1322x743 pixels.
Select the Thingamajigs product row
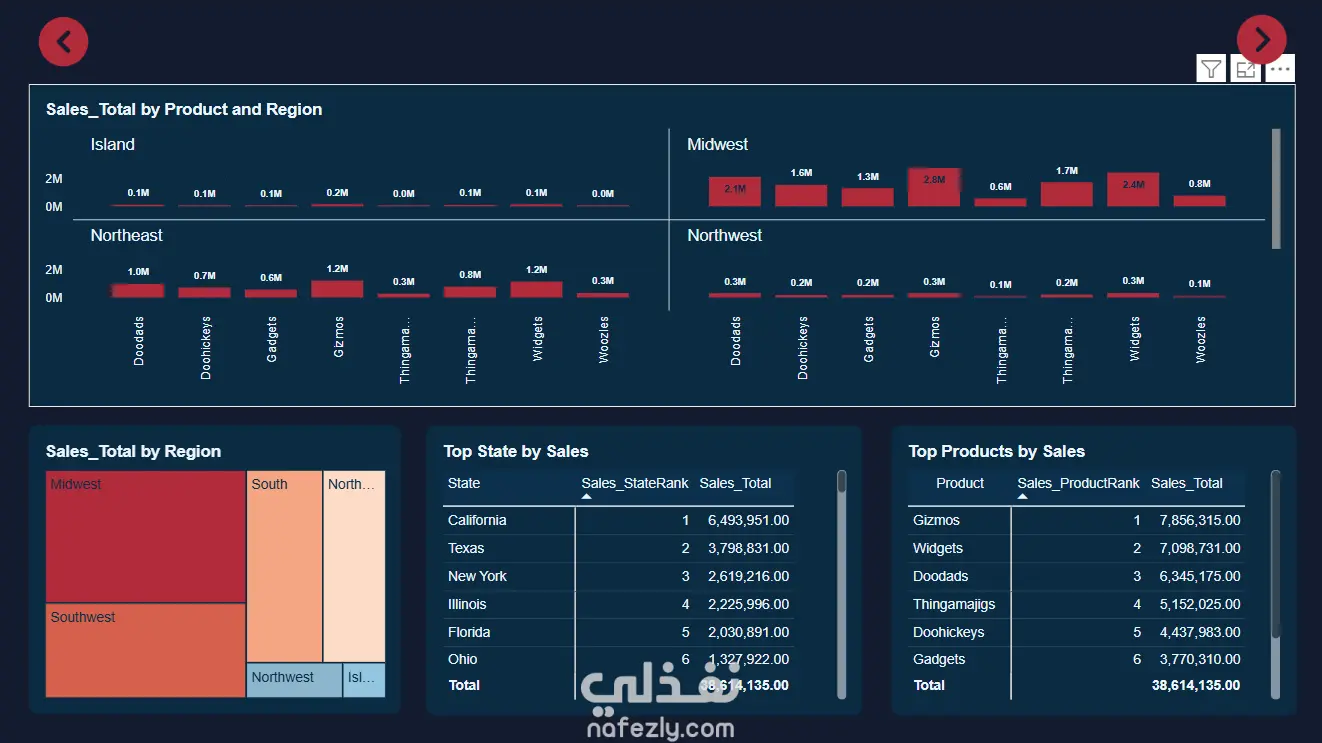click(1077, 604)
